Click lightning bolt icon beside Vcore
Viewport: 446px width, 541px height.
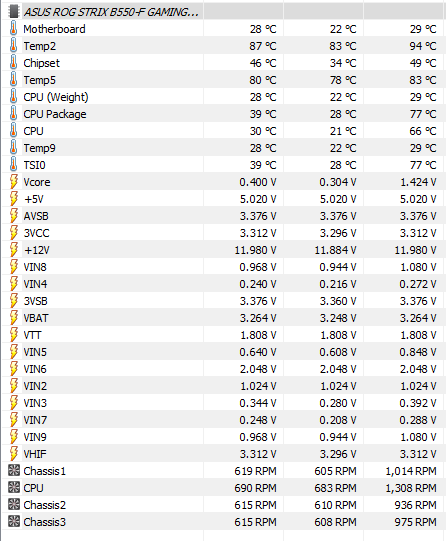click(x=13, y=182)
